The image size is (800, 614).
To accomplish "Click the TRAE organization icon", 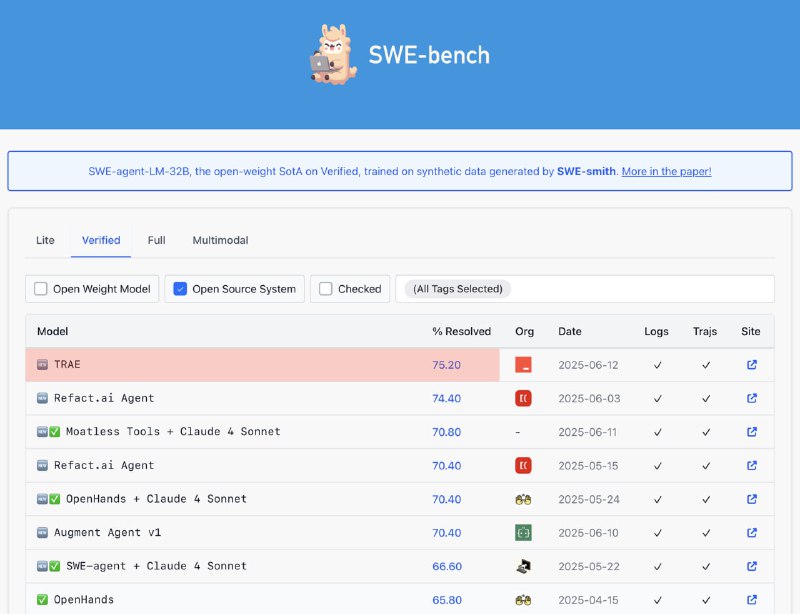I will pyautogui.click(x=523, y=365).
